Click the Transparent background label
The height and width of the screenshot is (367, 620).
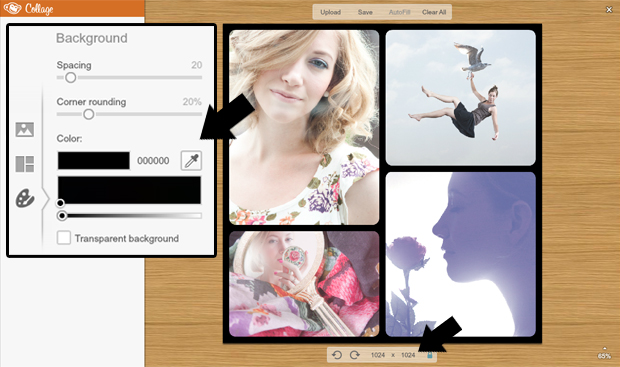127,238
